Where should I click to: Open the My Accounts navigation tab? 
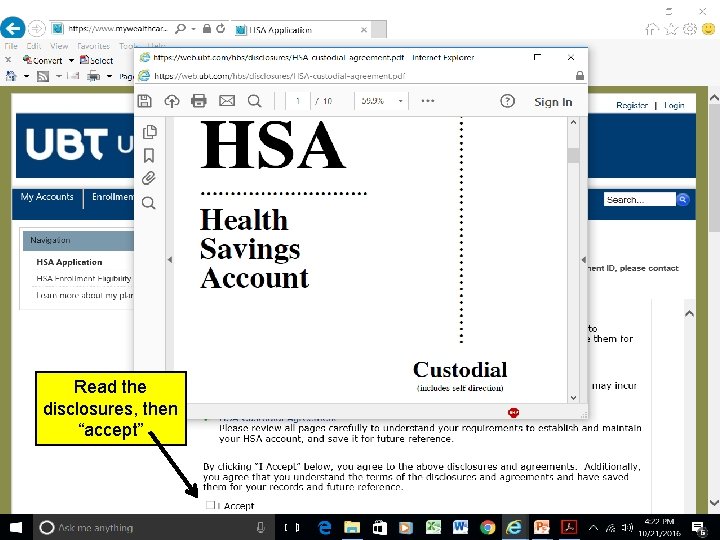tap(47, 197)
